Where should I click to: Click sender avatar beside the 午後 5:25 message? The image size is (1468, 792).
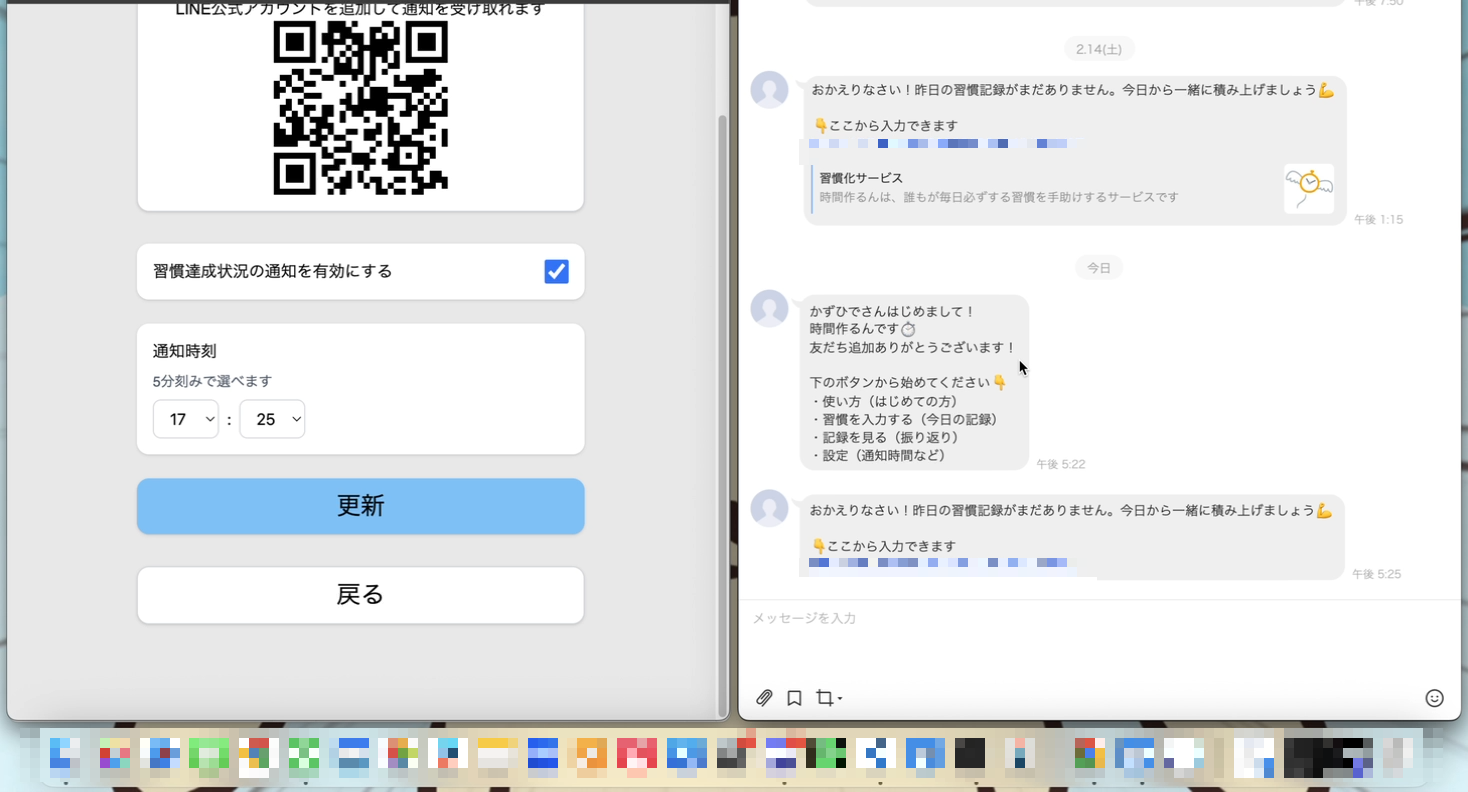pos(770,508)
